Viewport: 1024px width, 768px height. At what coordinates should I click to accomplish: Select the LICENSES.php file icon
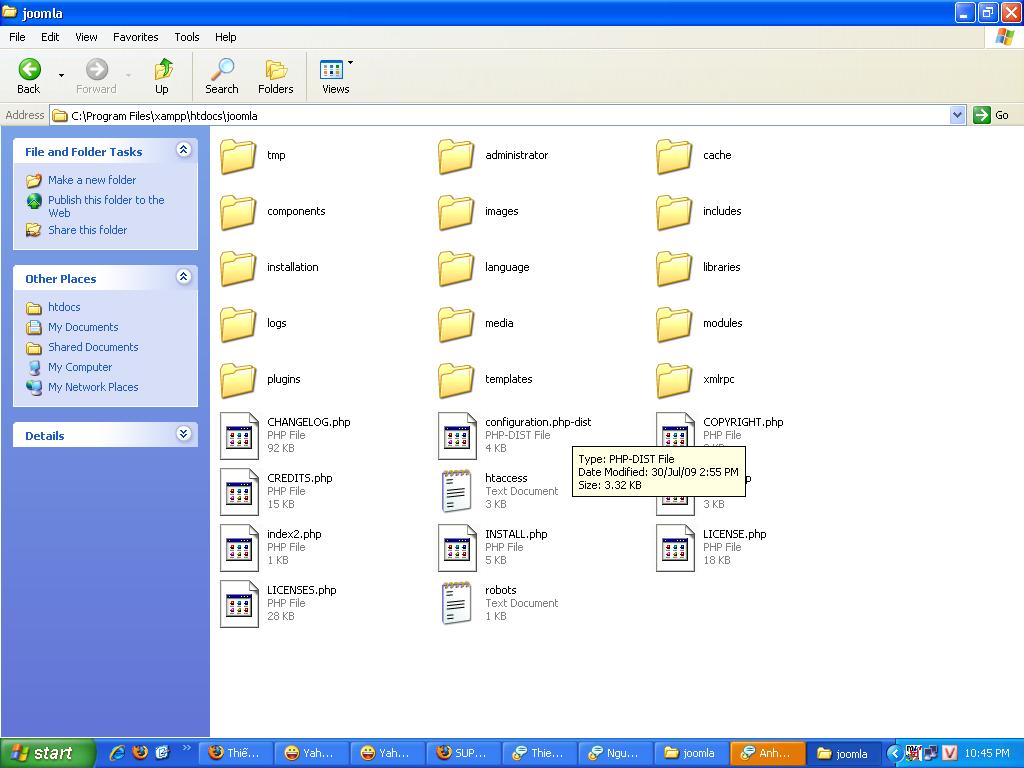pos(239,604)
